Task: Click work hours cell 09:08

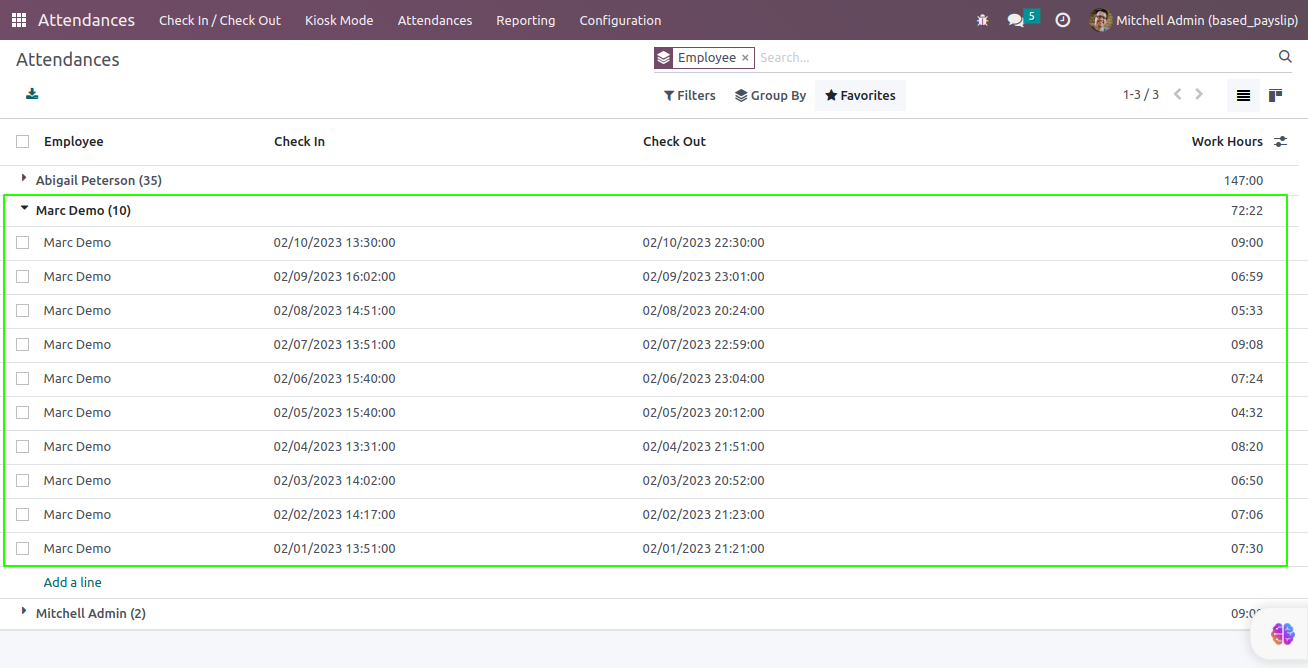Action: point(1247,345)
